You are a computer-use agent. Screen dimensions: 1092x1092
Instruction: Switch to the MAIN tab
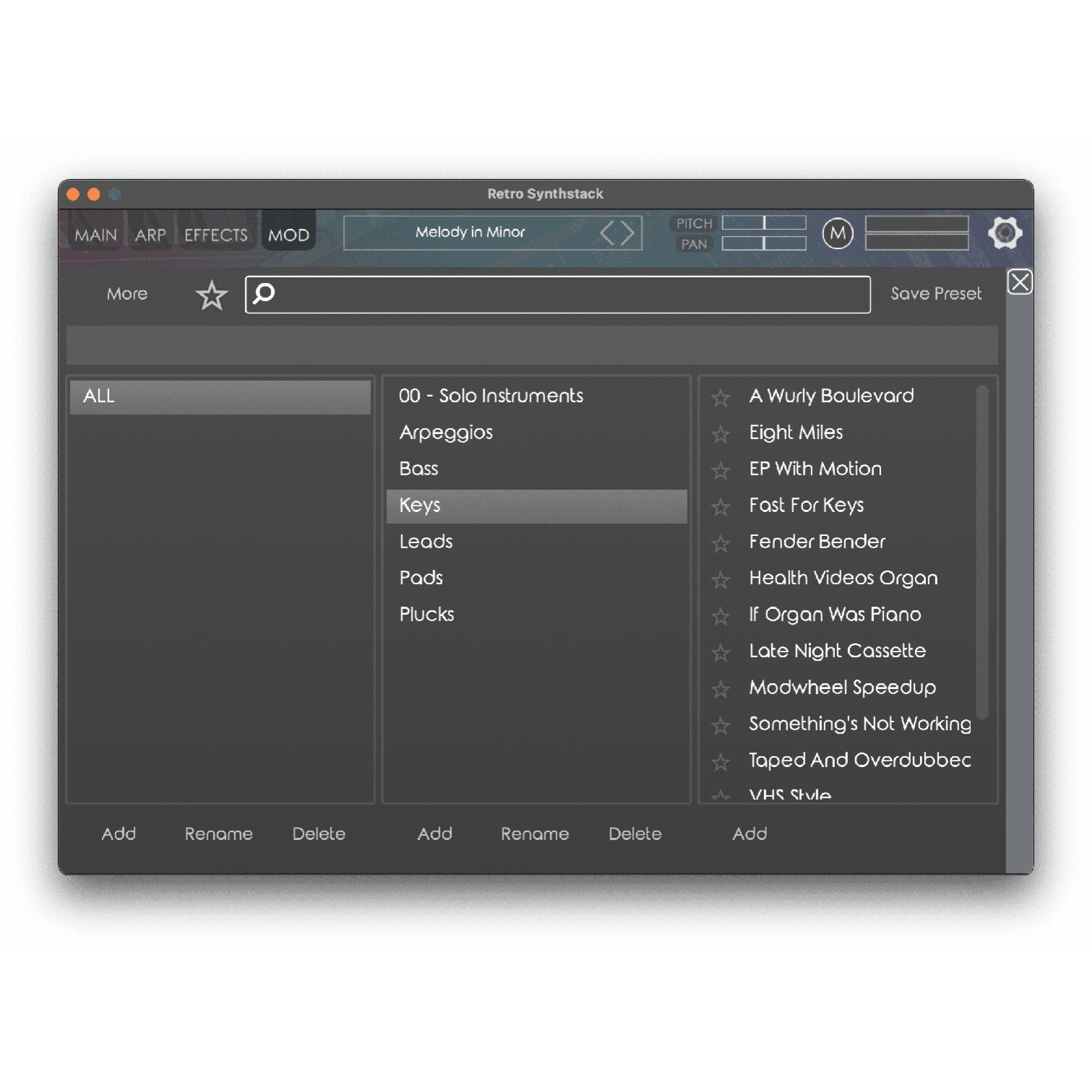(95, 235)
